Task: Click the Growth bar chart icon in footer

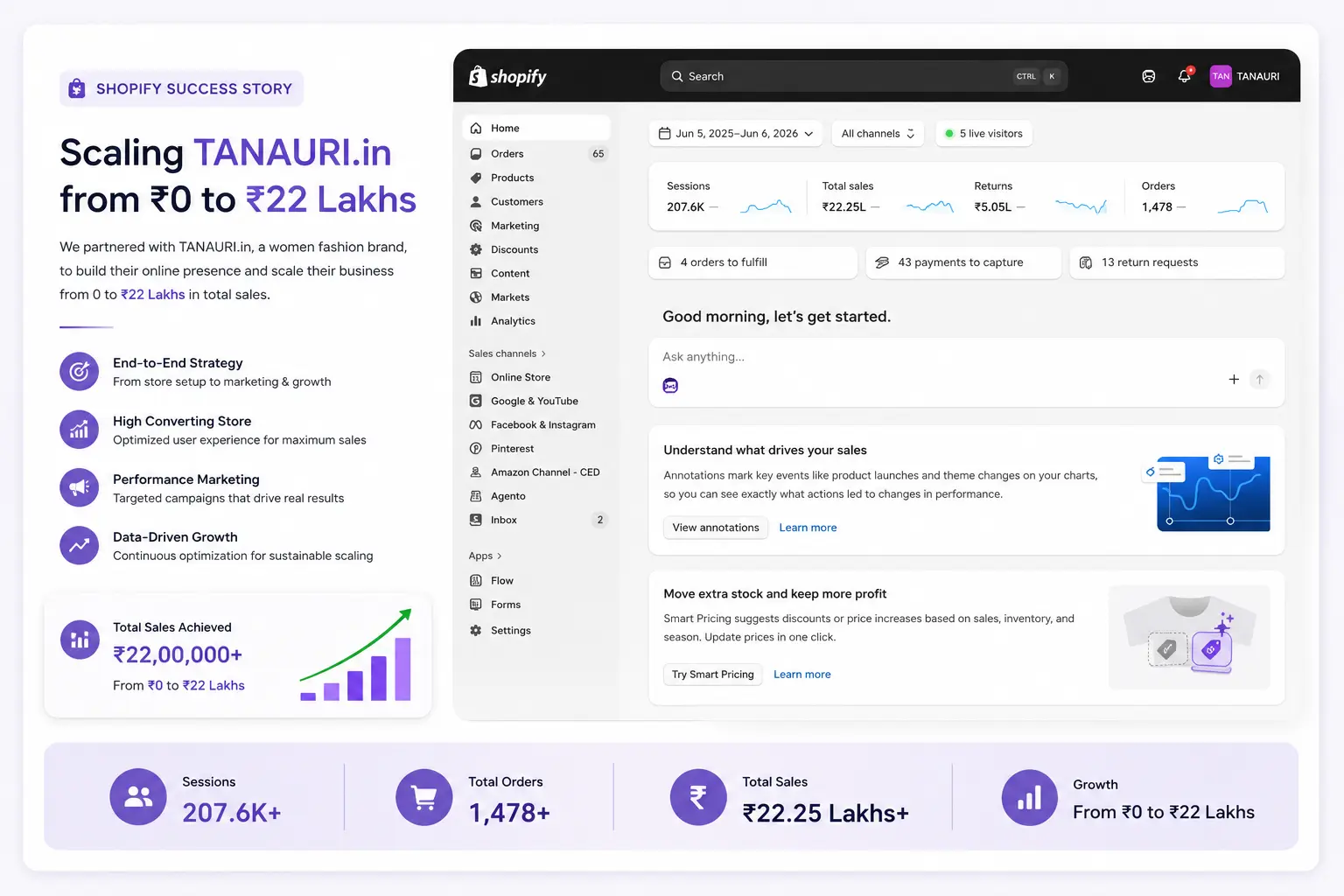Action: pos(1030,797)
